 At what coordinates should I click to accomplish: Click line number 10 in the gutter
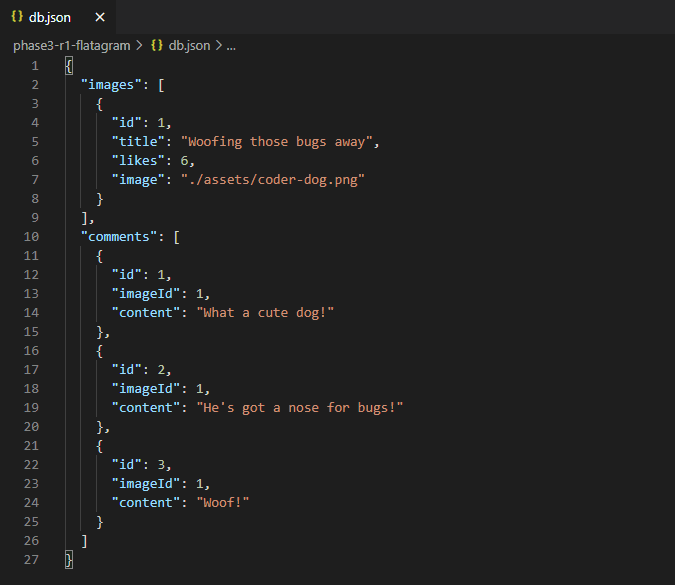point(31,237)
